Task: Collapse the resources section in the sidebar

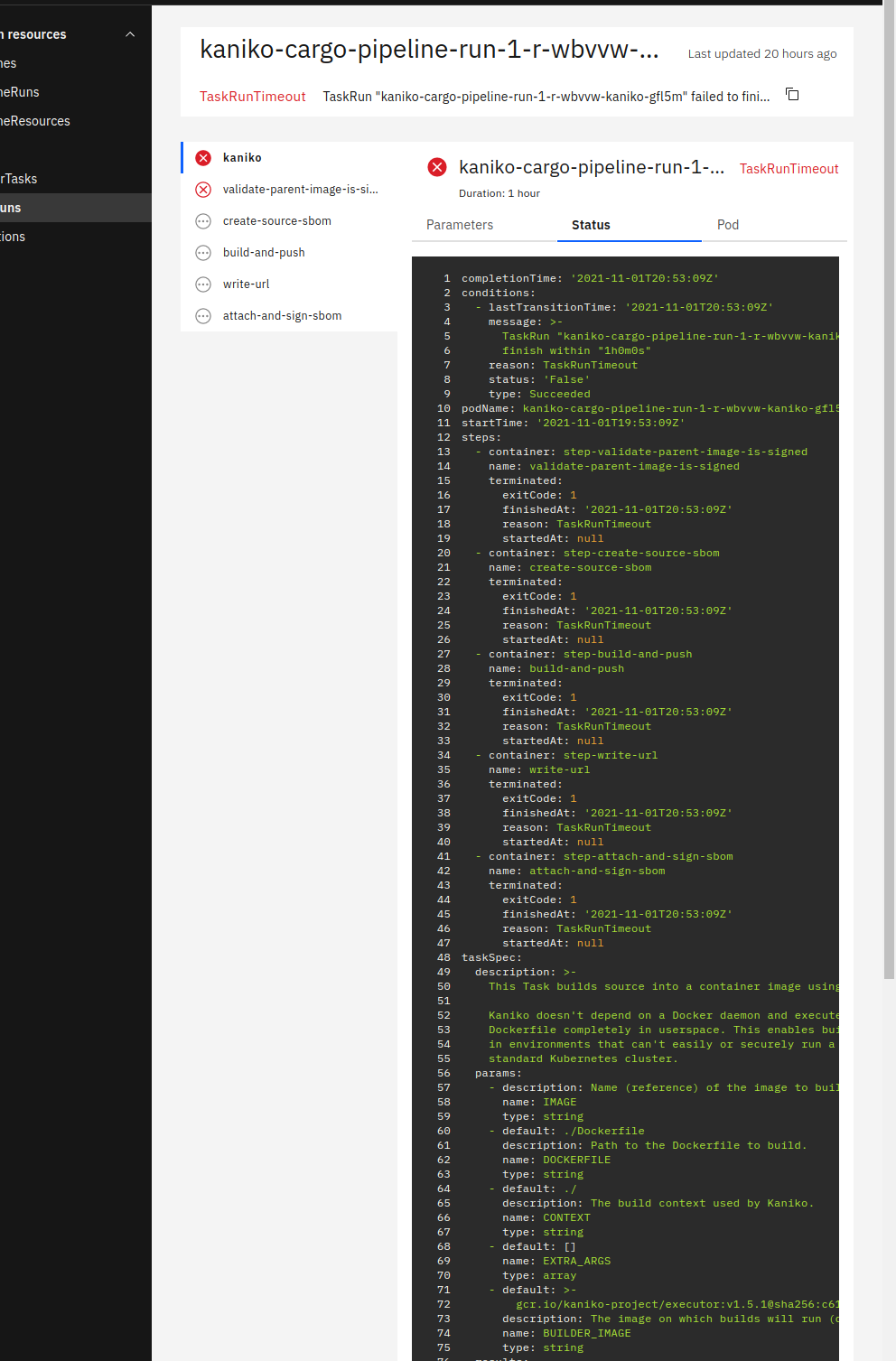Action: point(129,34)
